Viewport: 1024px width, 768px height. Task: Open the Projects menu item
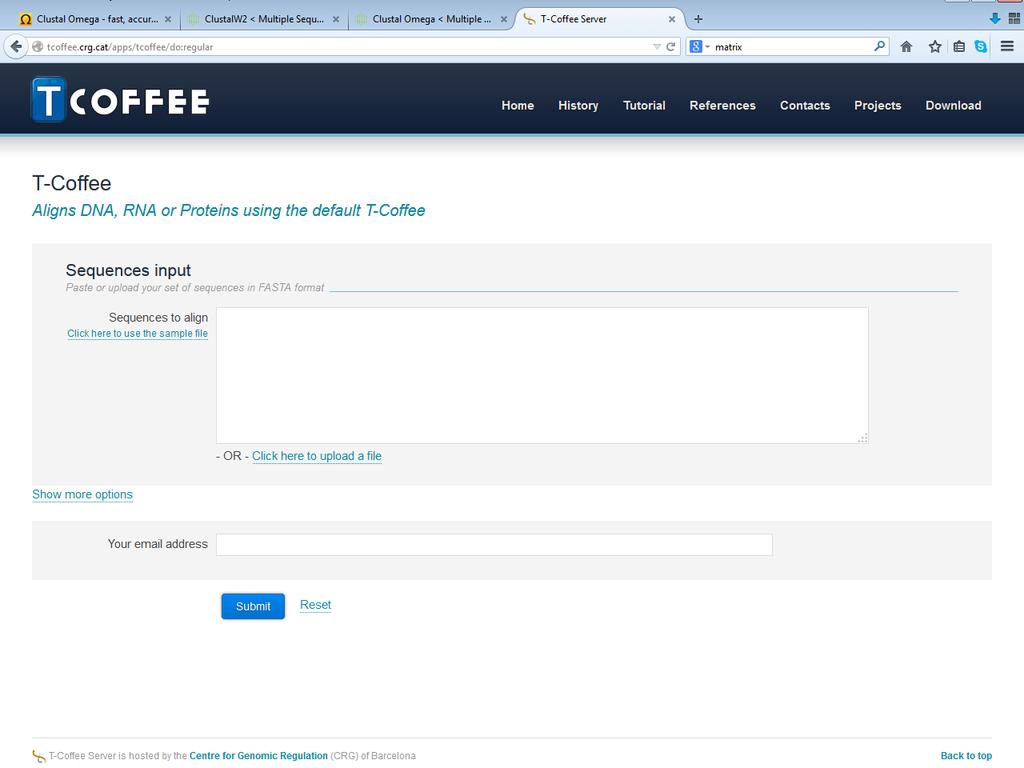(x=877, y=105)
